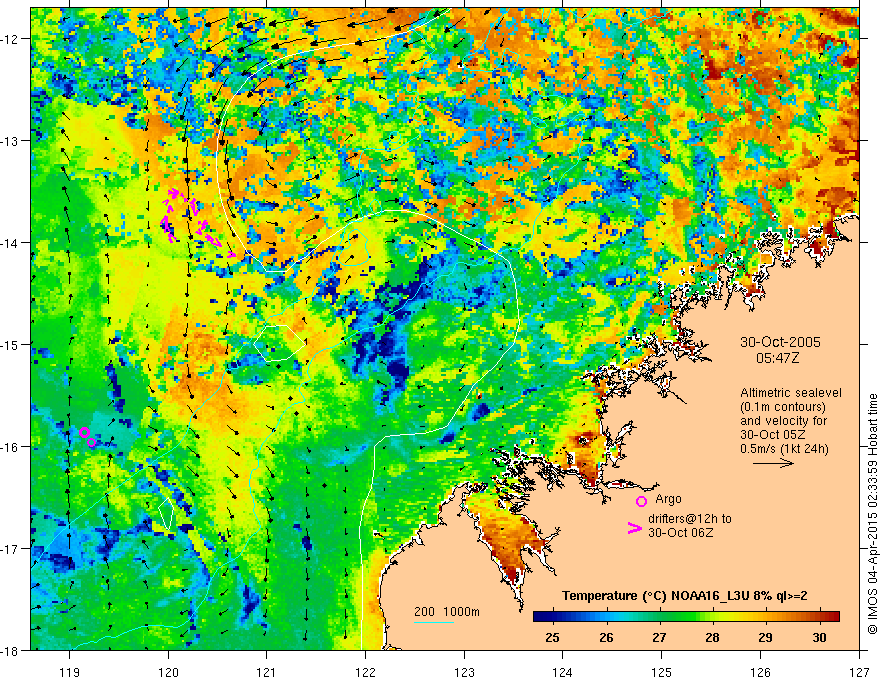This screenshot has height=680, width=880.
Task: Click the velocity scale arrow in legend
Action: [x=773, y=463]
